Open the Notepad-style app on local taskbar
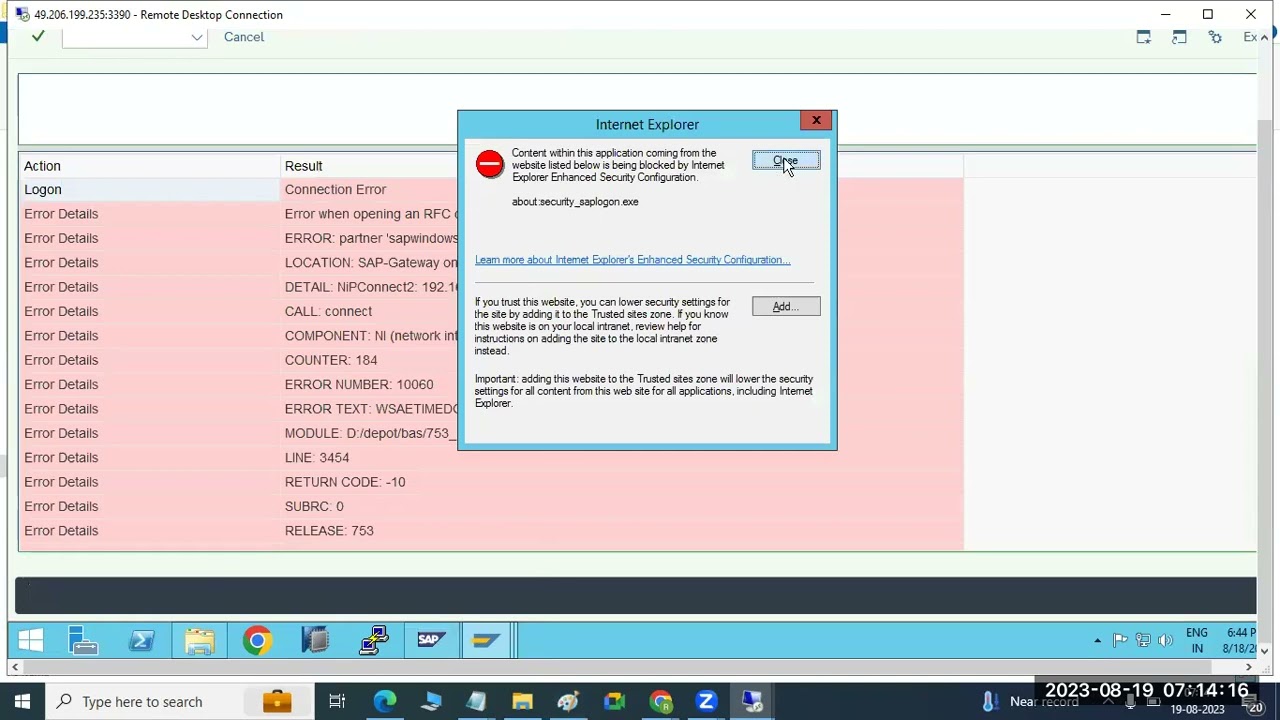Viewport: 1280px width, 720px height. [476, 702]
